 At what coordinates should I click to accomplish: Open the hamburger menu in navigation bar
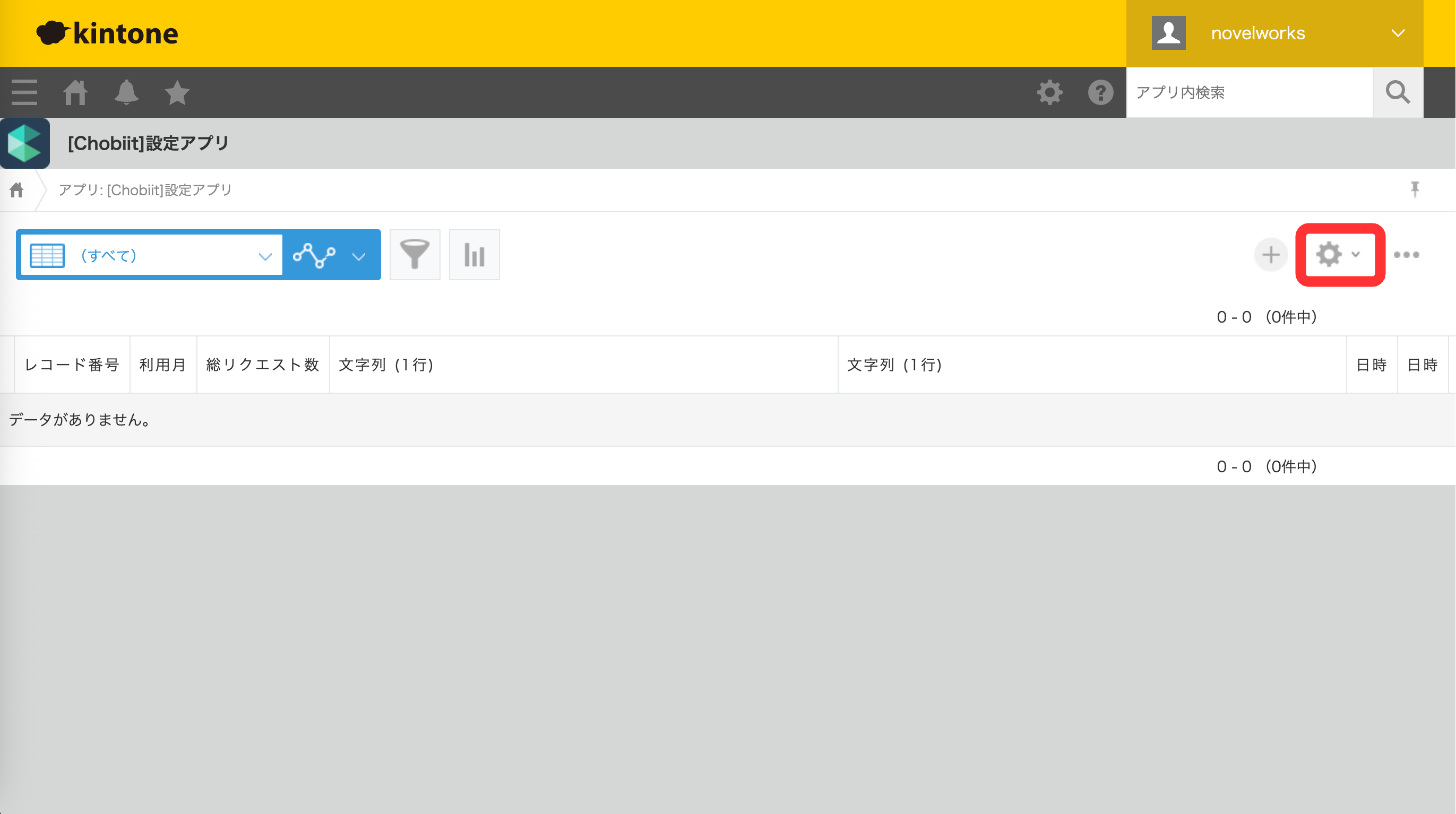point(24,93)
